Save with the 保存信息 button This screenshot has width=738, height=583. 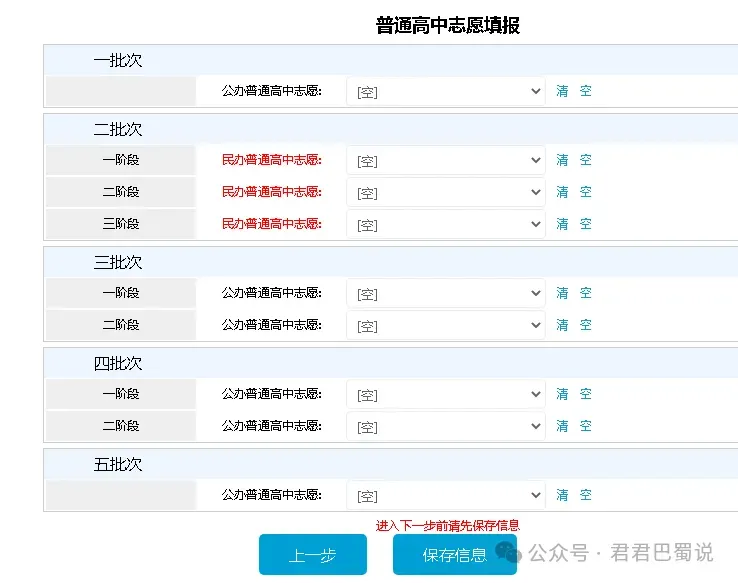(x=455, y=555)
